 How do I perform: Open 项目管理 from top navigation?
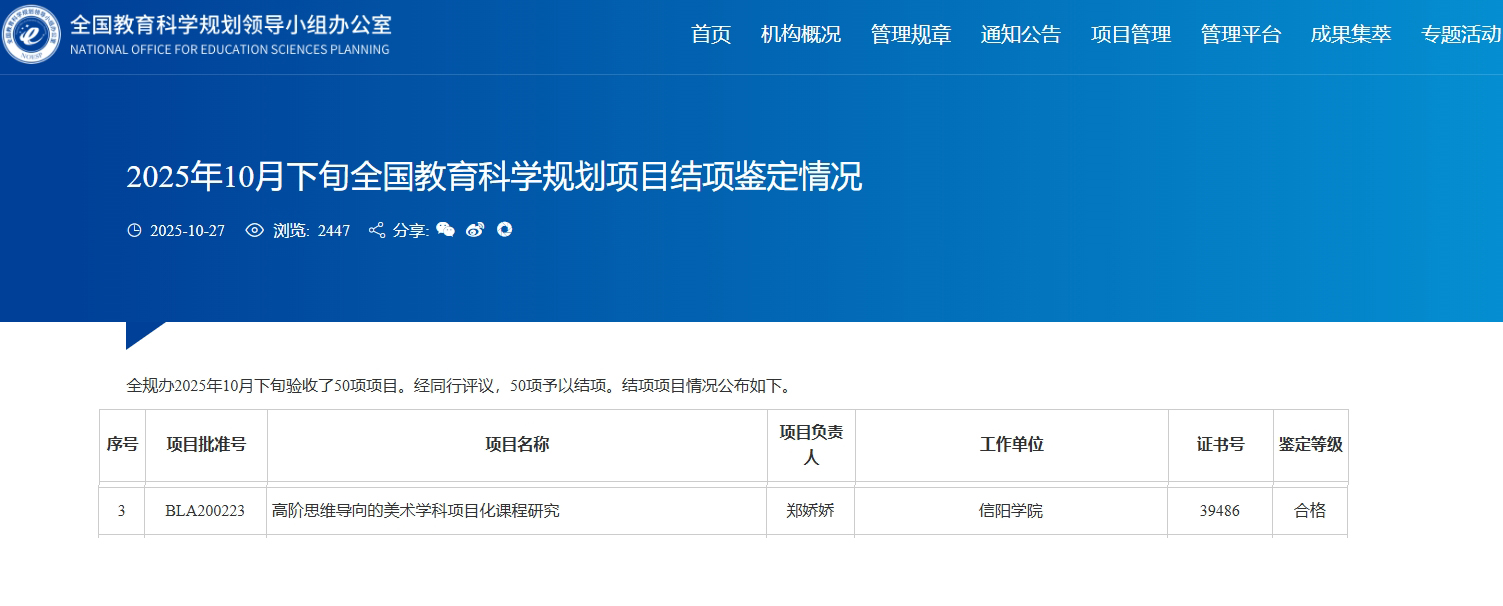pyautogui.click(x=1131, y=35)
